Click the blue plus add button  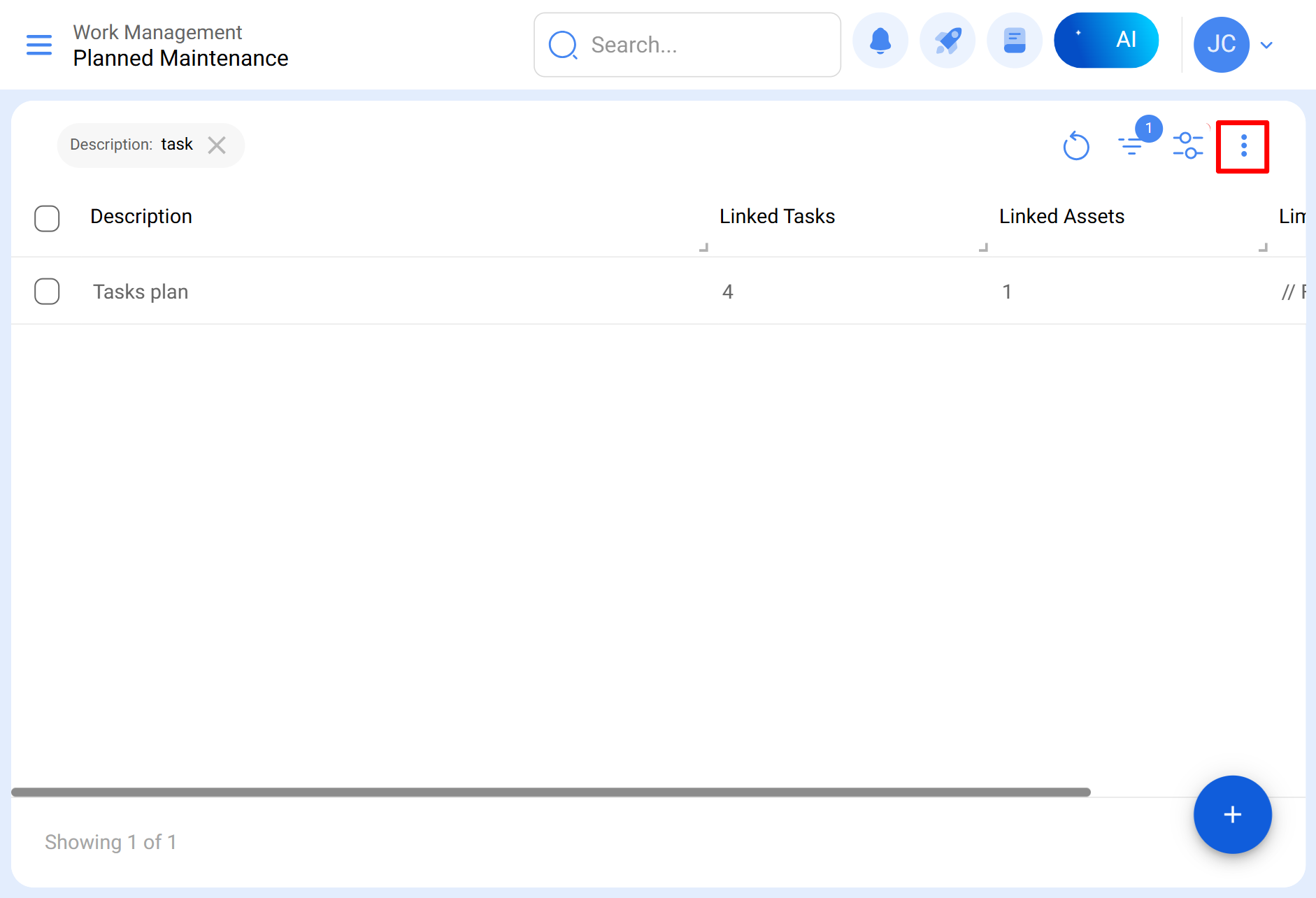click(1232, 815)
